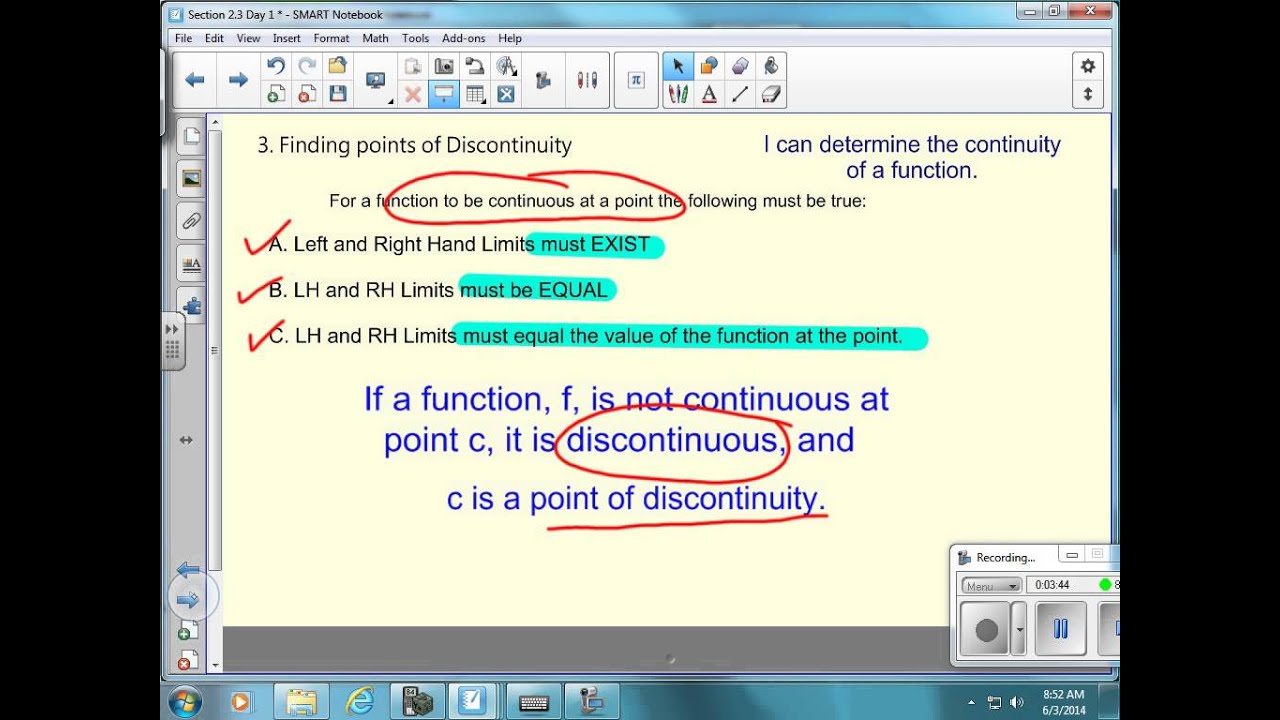1280x720 pixels.
Task: Add a new page with the green plus toolbar icon
Action: click(276, 94)
